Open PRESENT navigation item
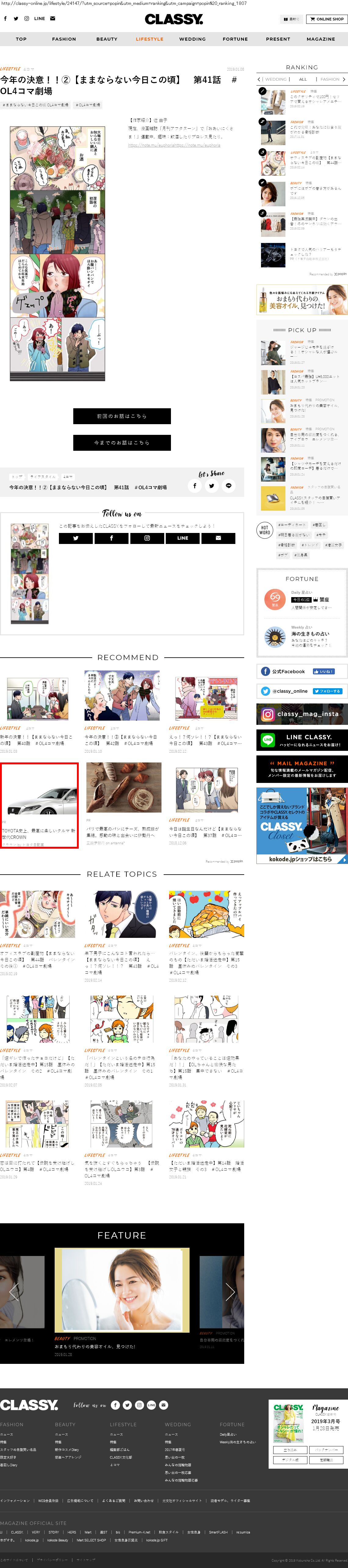This screenshot has height=1568, width=348. pyautogui.click(x=278, y=39)
